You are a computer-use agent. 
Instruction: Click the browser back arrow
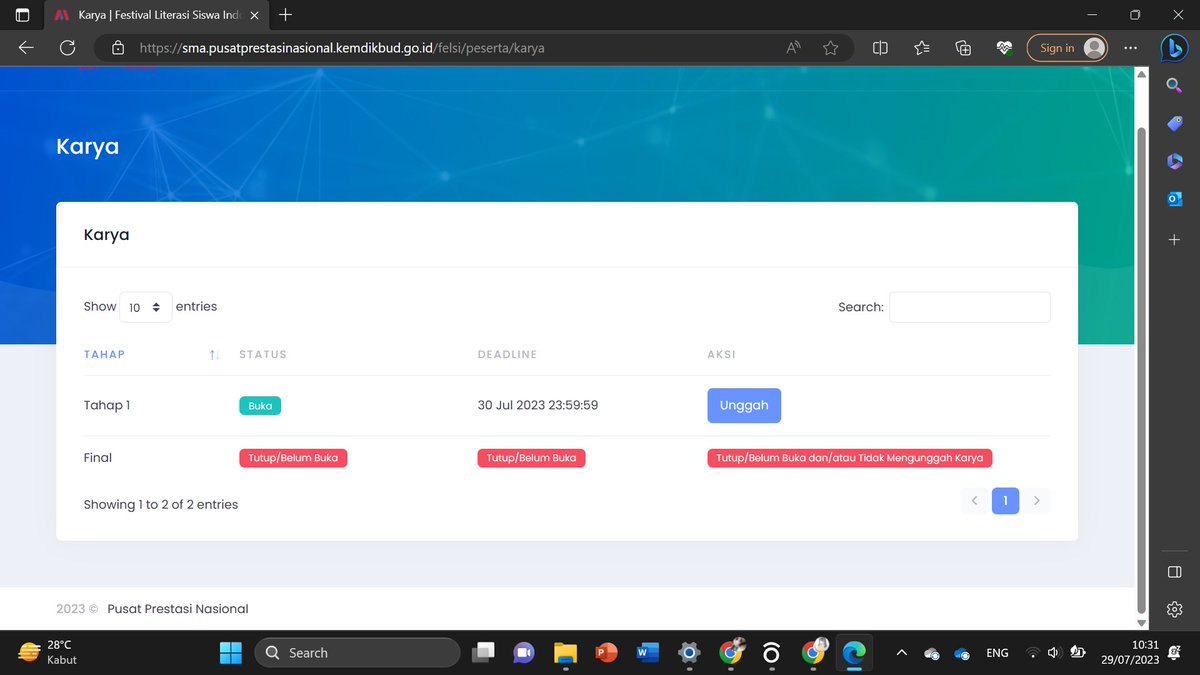[26, 47]
